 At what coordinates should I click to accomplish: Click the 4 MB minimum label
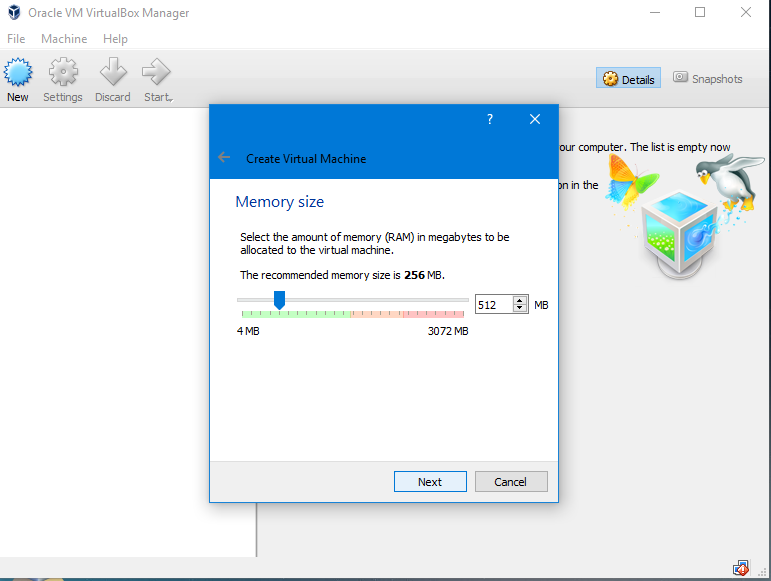[248, 331]
